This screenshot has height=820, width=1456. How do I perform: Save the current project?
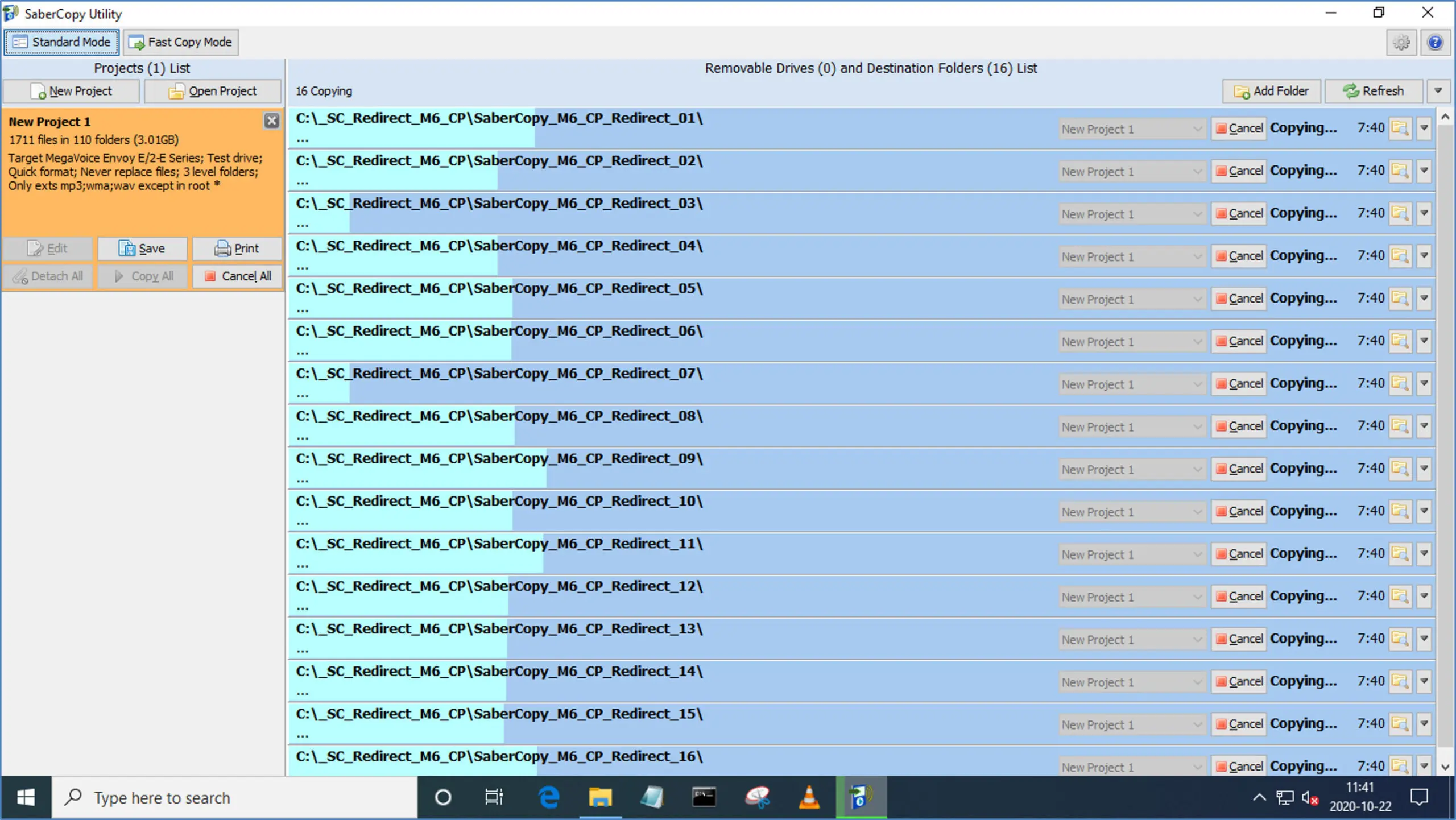coord(142,249)
